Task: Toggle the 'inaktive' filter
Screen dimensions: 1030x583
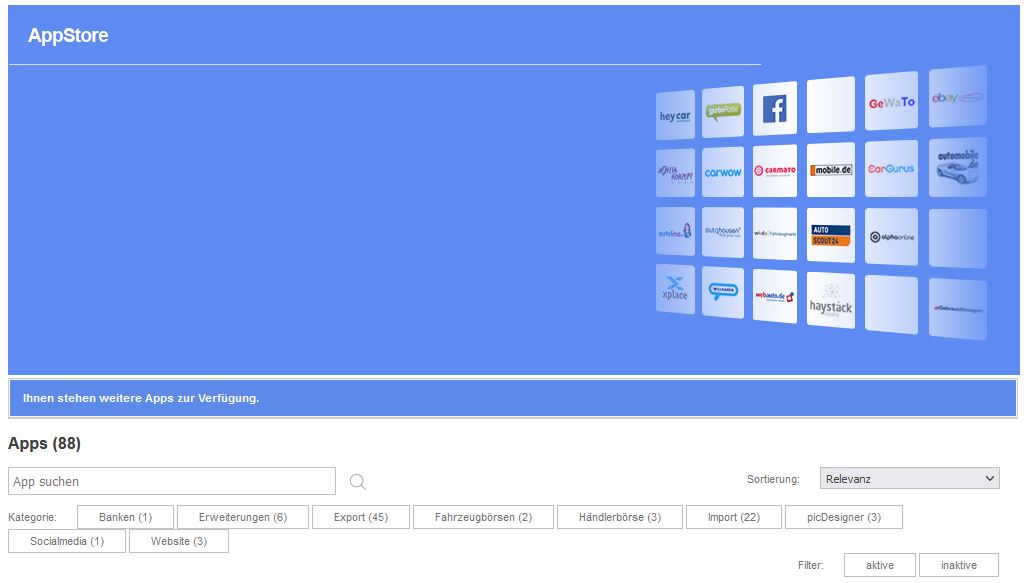Action: coord(959,565)
